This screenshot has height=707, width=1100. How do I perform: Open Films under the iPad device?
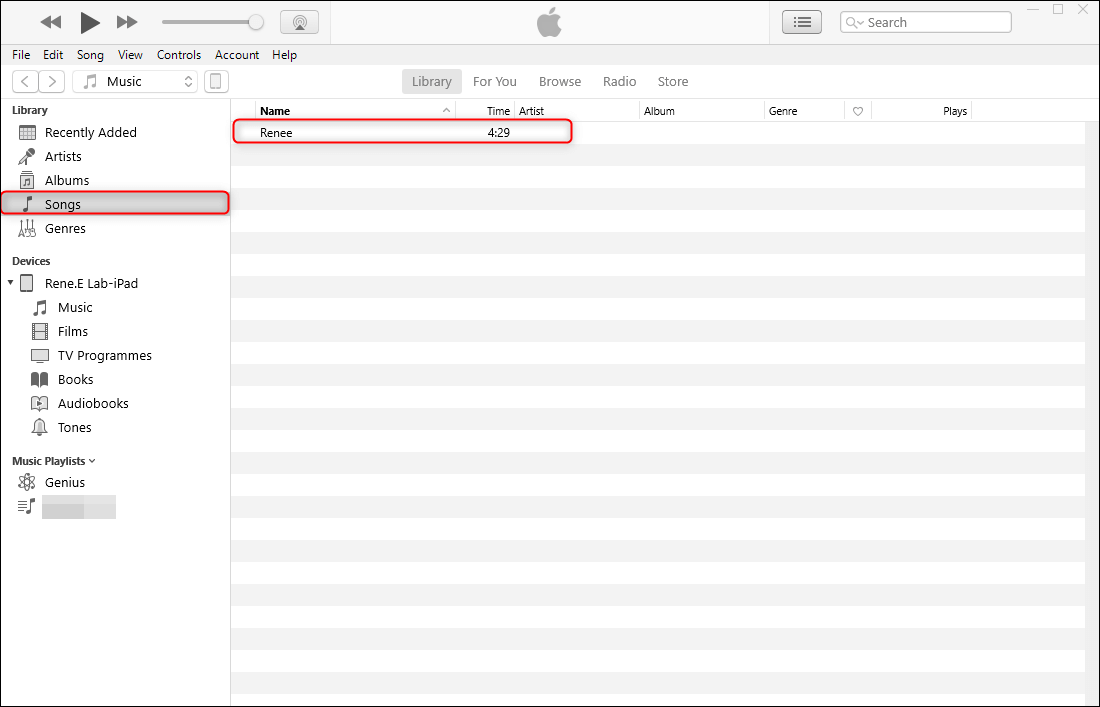(73, 331)
